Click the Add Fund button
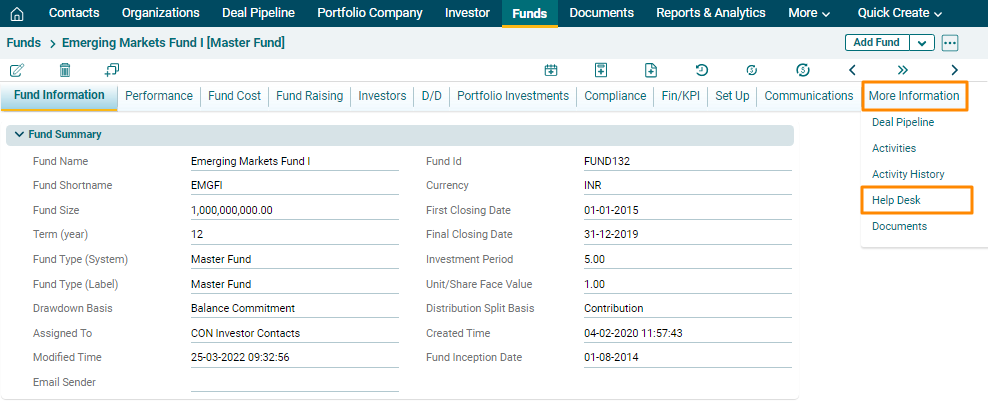 click(876, 43)
